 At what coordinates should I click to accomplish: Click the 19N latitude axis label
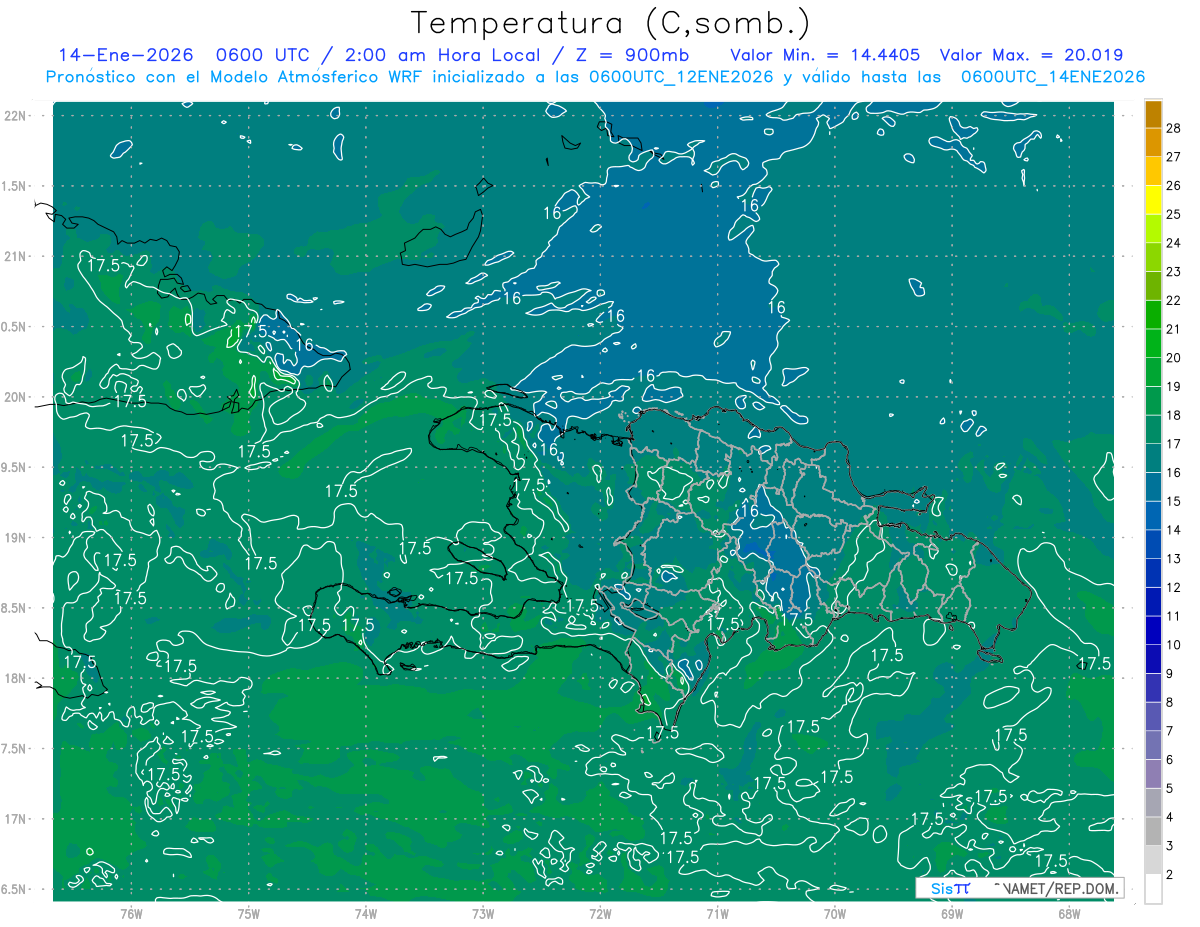coord(16,538)
